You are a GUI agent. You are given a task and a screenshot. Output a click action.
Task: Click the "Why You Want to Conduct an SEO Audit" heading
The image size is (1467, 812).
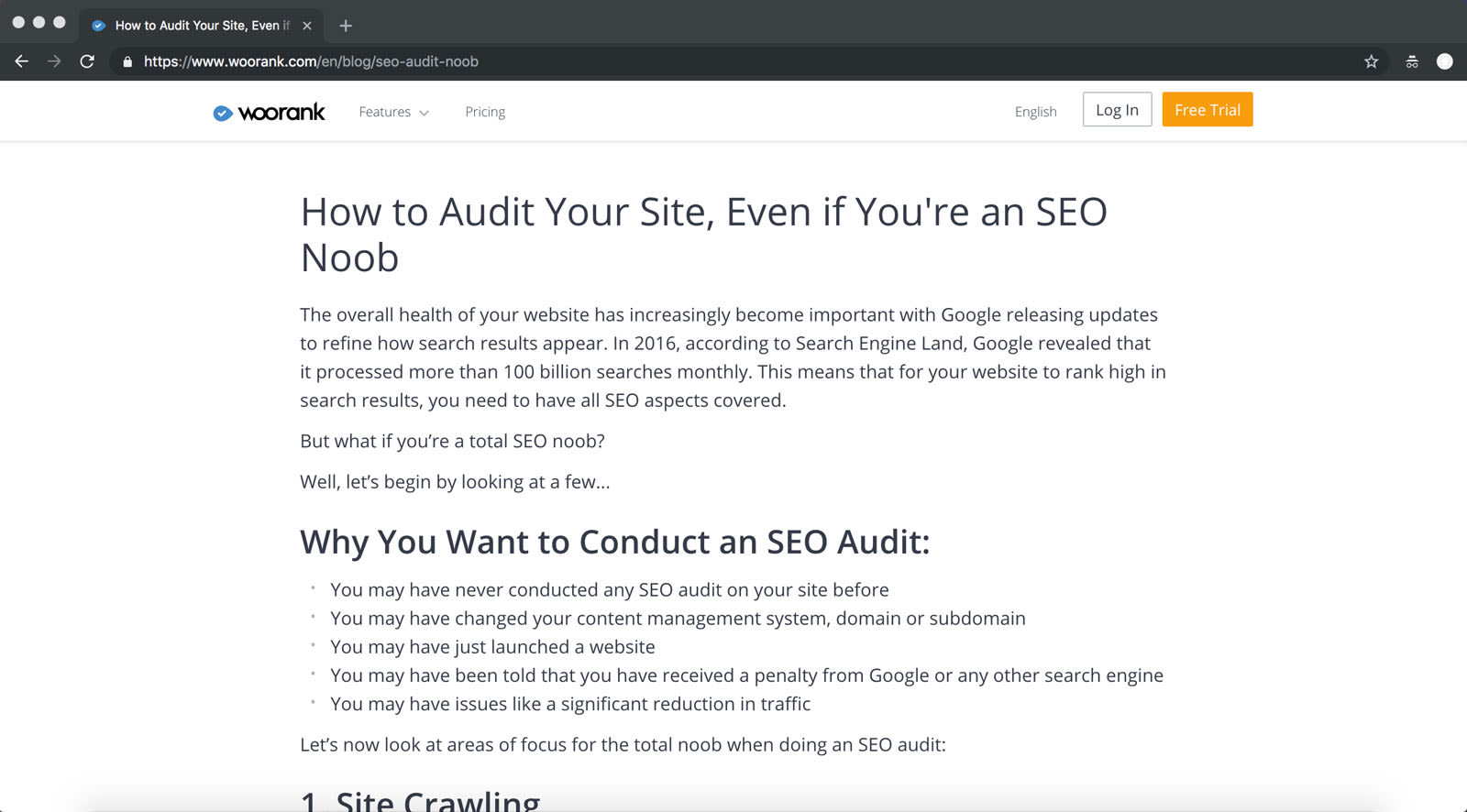click(x=614, y=543)
